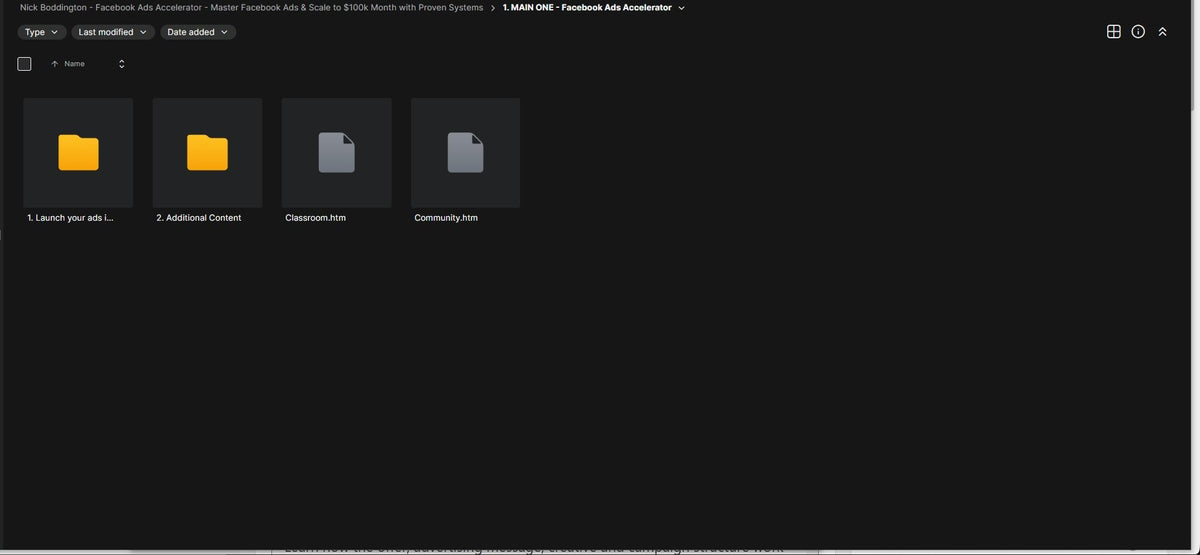Toggle sort direction arrows next to Name
Screen dimensions: 1200x555
pos(122,64)
